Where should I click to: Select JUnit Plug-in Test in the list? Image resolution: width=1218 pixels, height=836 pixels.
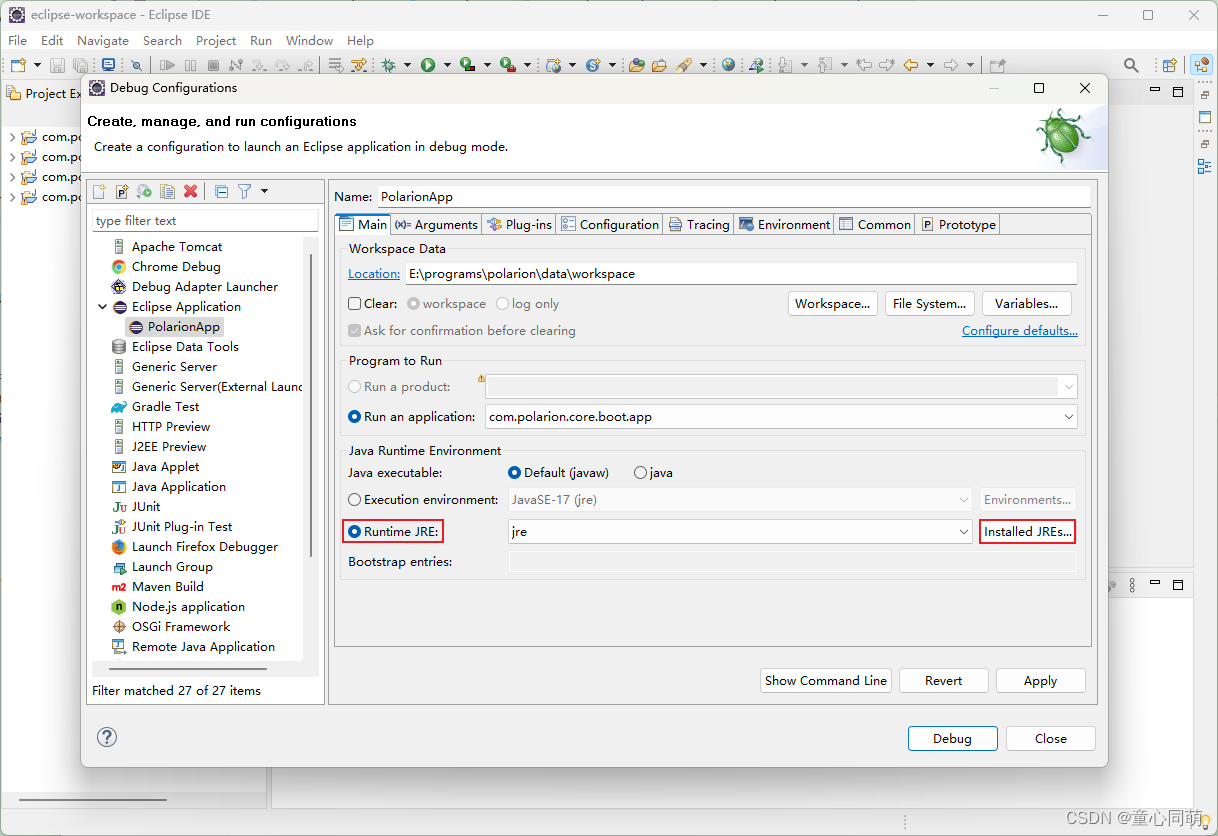182,526
